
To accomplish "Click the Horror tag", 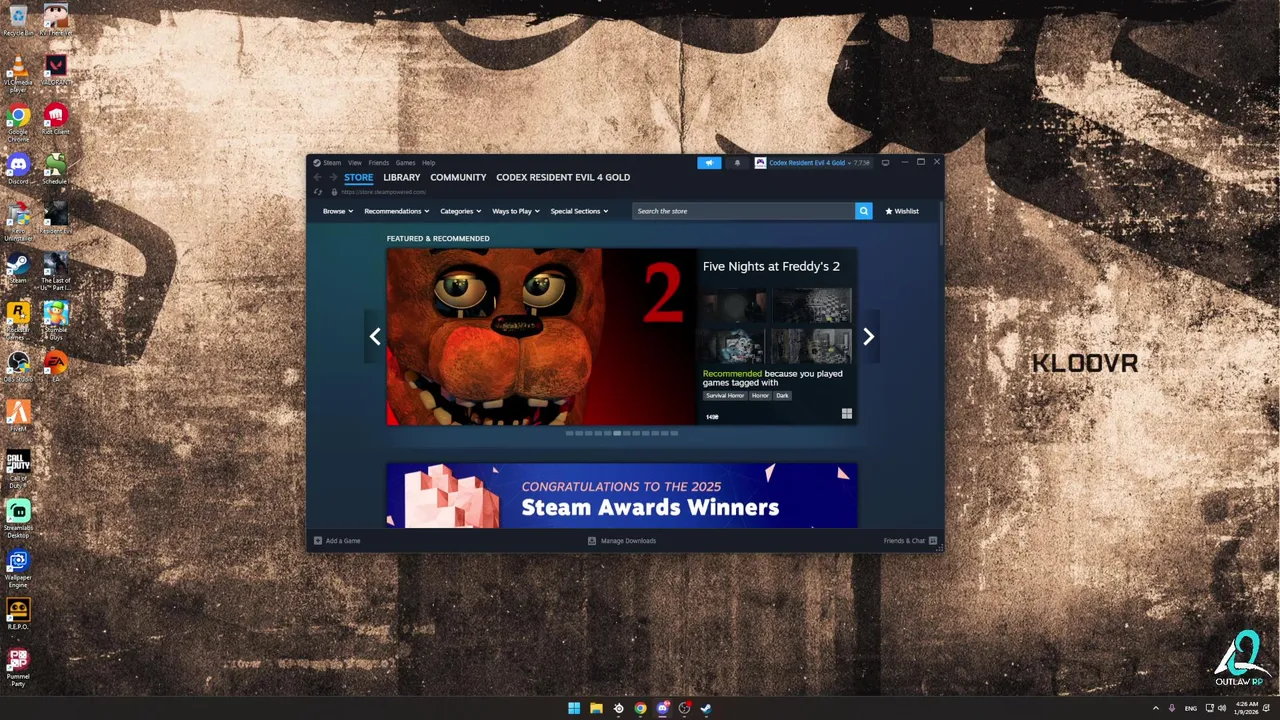I will coord(760,396).
